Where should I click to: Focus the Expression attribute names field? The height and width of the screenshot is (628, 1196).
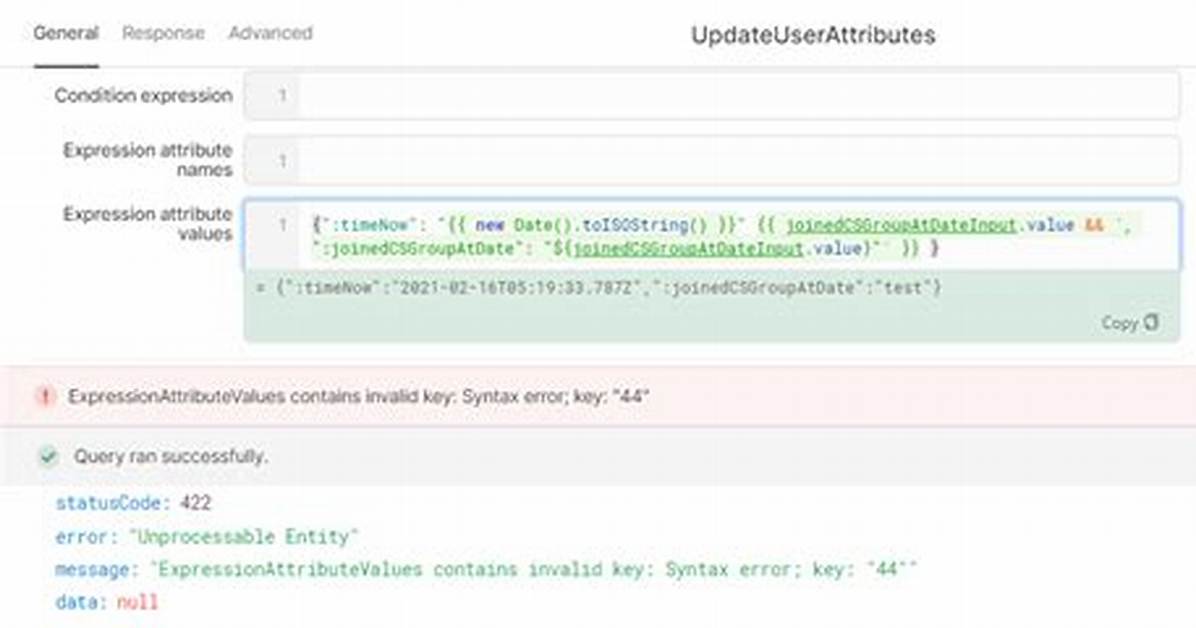(x=712, y=160)
